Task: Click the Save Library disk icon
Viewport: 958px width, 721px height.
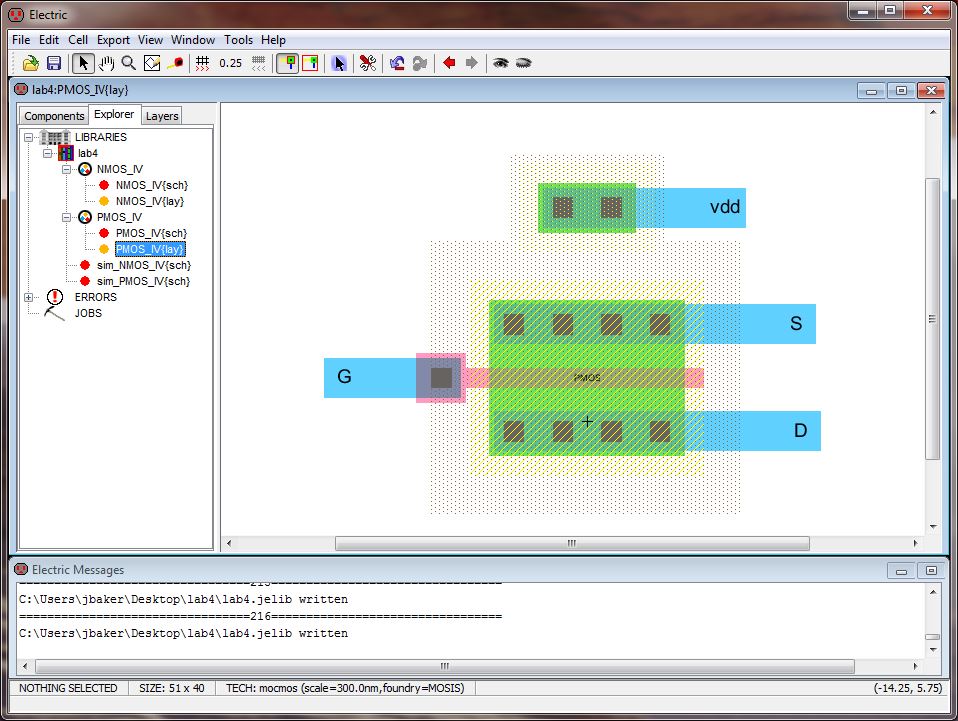Action: coord(54,63)
